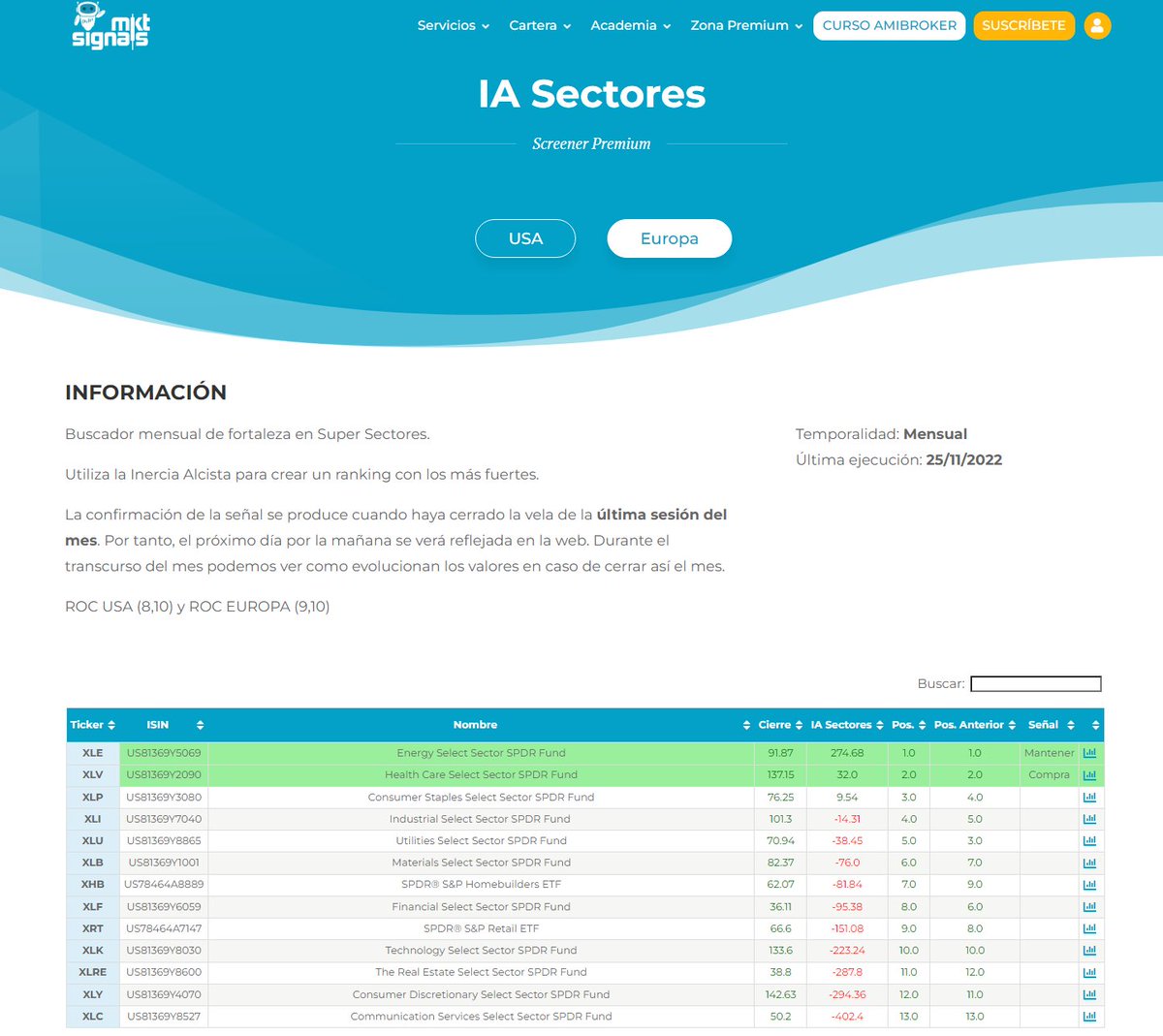1163x1036 pixels.
Task: Open chart icon for XLI row
Action: (x=1089, y=819)
